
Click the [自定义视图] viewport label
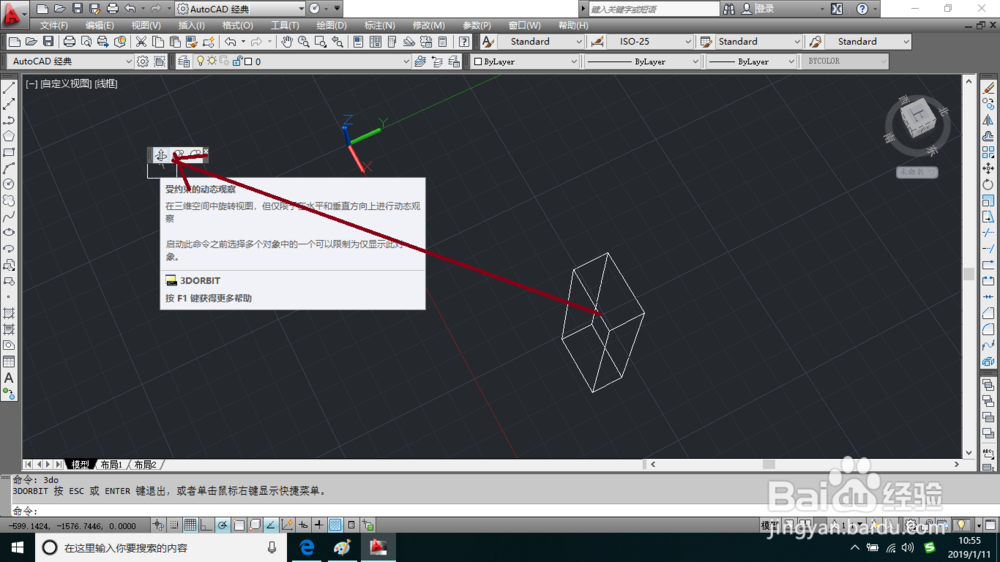point(68,84)
